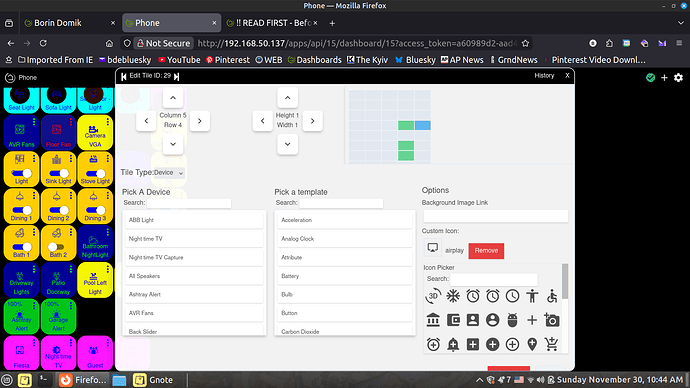Click the Background Image Link field
This screenshot has height=388, width=690.
click(x=495, y=216)
